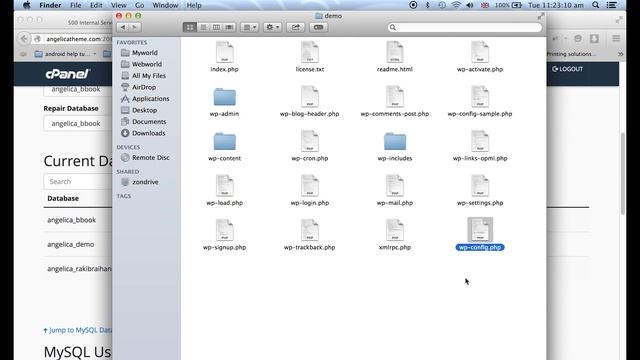Click angelica_demo in the cPanel database list
This screenshot has width=640, height=360.
71,244
